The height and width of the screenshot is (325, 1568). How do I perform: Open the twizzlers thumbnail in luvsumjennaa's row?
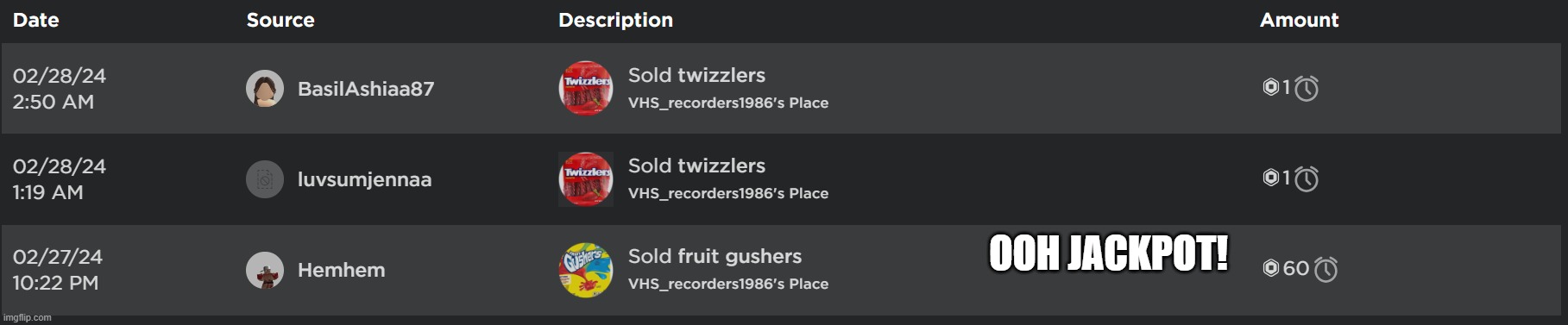pos(586,179)
